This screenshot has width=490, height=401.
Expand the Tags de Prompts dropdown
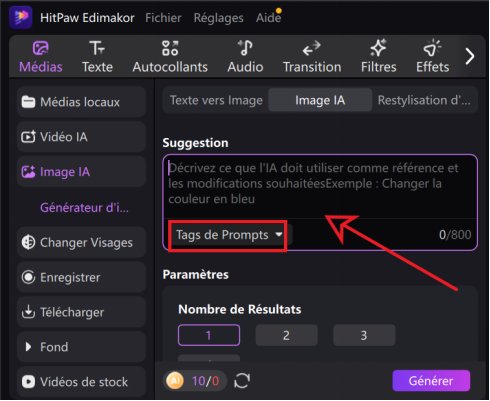point(229,235)
